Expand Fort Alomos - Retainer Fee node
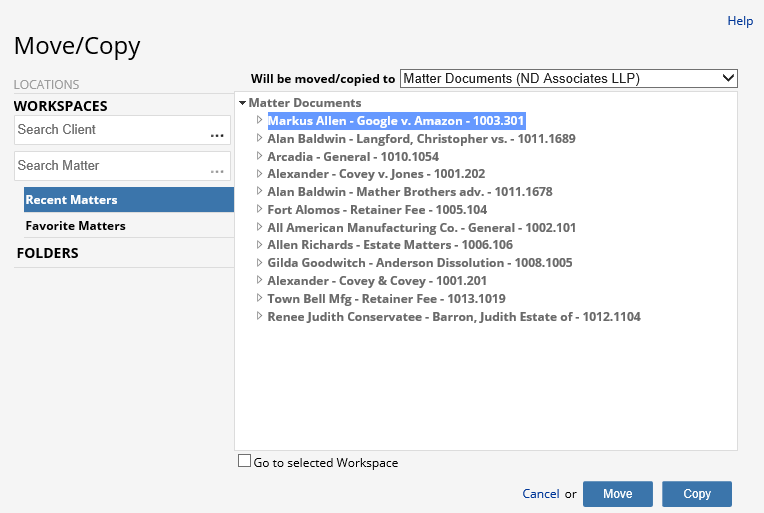Screen dimensions: 764x513 259,210
